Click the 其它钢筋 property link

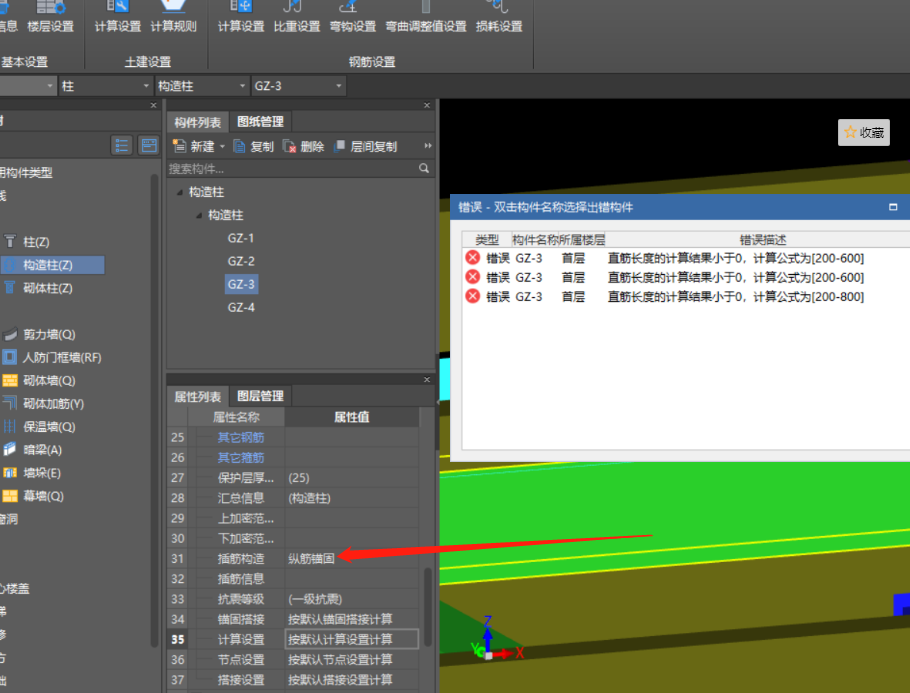[x=241, y=437]
